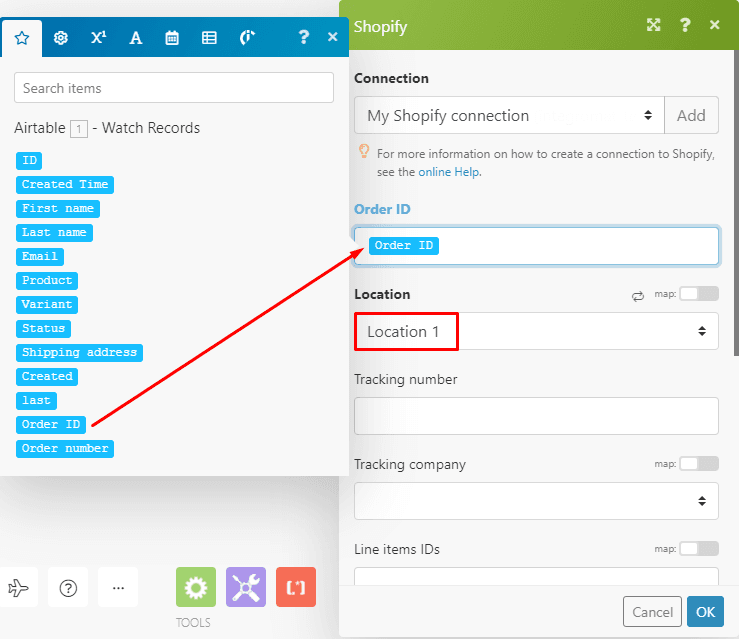Open the date and time functions tab

coord(172,38)
